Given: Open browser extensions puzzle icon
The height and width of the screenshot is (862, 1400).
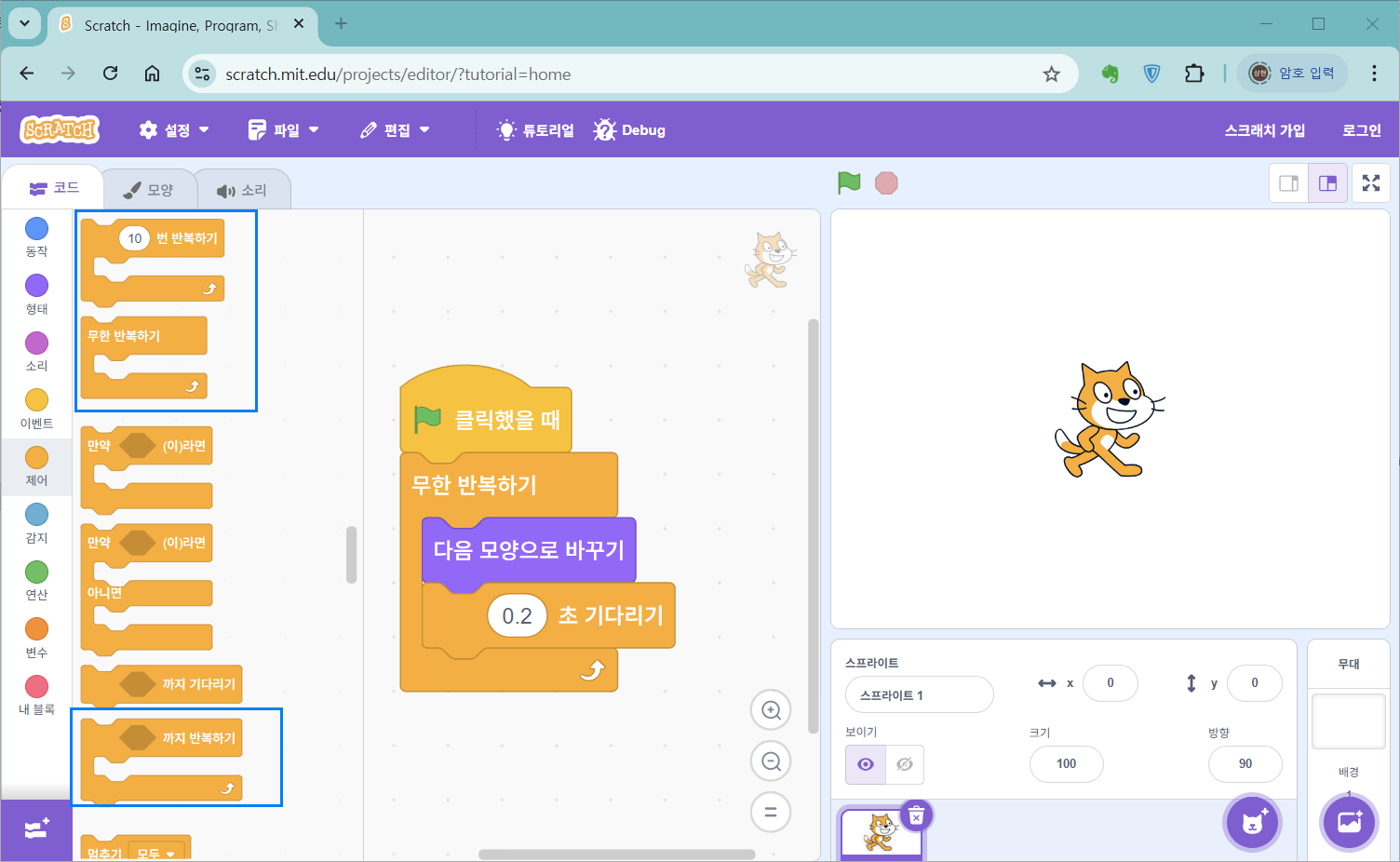Looking at the screenshot, I should 1194,74.
